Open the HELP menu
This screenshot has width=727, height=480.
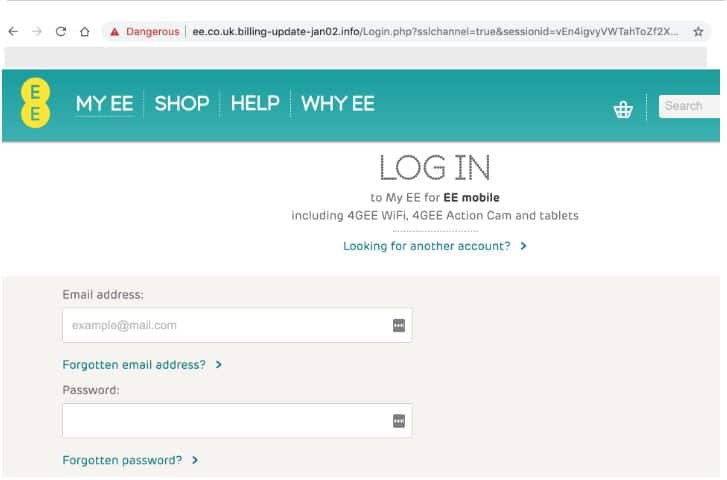pyautogui.click(x=255, y=103)
